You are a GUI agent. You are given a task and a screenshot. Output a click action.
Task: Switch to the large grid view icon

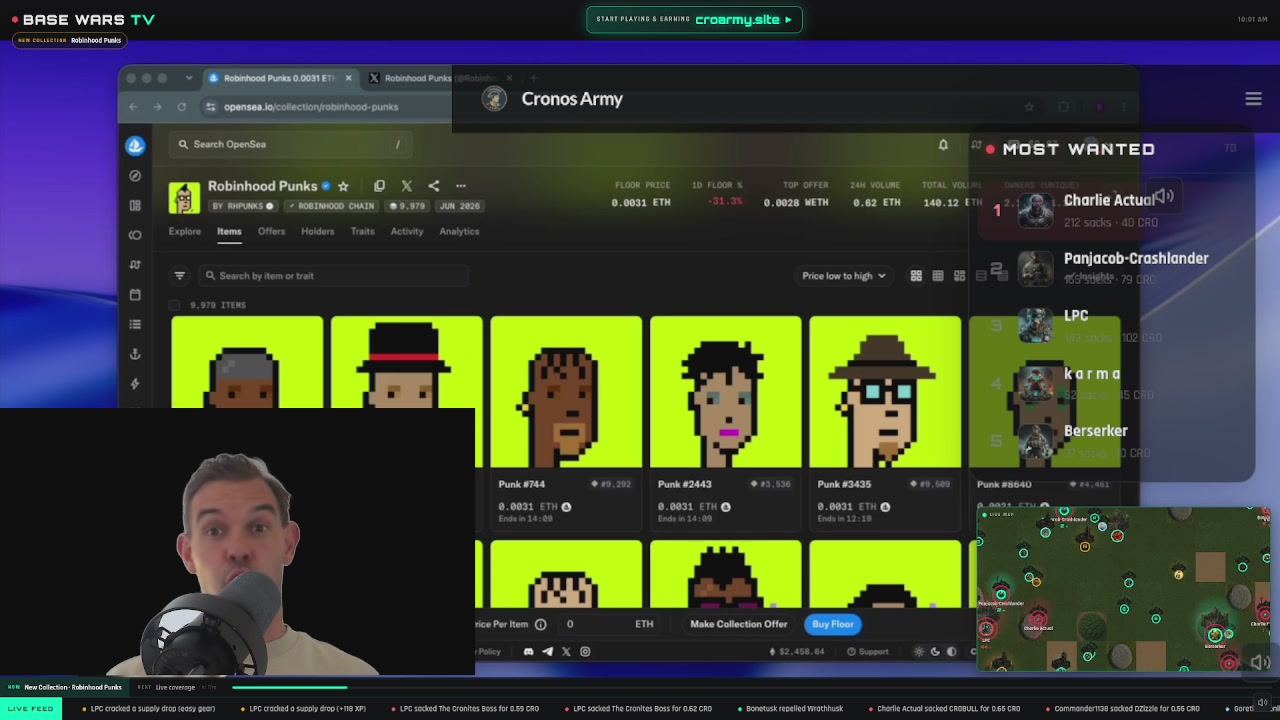pos(916,276)
